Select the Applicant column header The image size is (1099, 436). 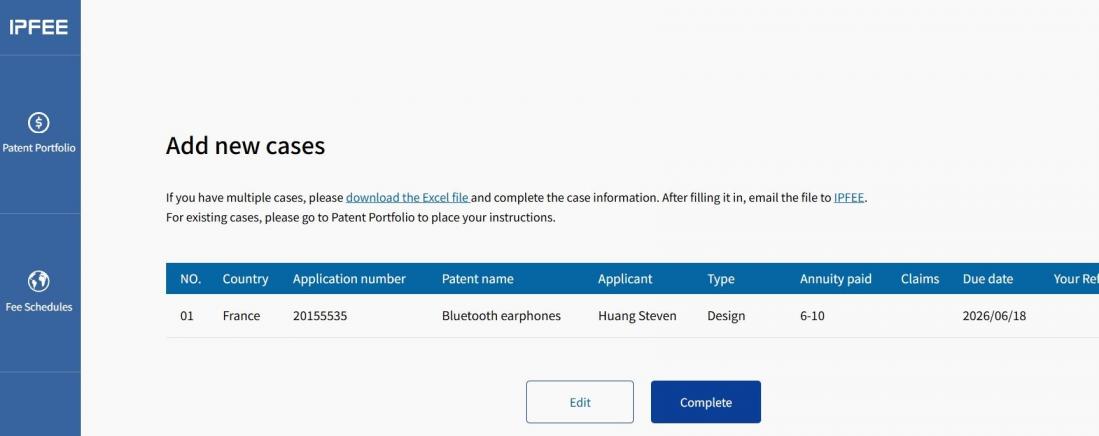tap(625, 279)
